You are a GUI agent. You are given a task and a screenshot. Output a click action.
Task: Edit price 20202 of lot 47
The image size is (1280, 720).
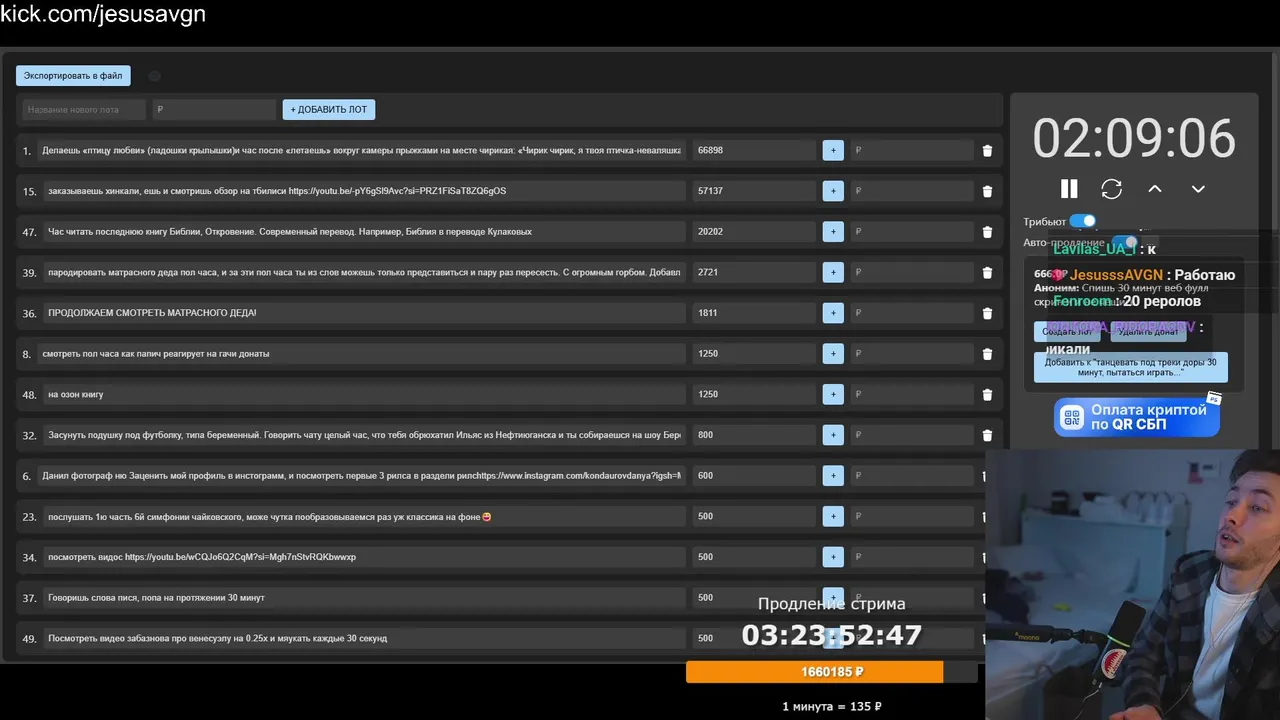pos(754,231)
